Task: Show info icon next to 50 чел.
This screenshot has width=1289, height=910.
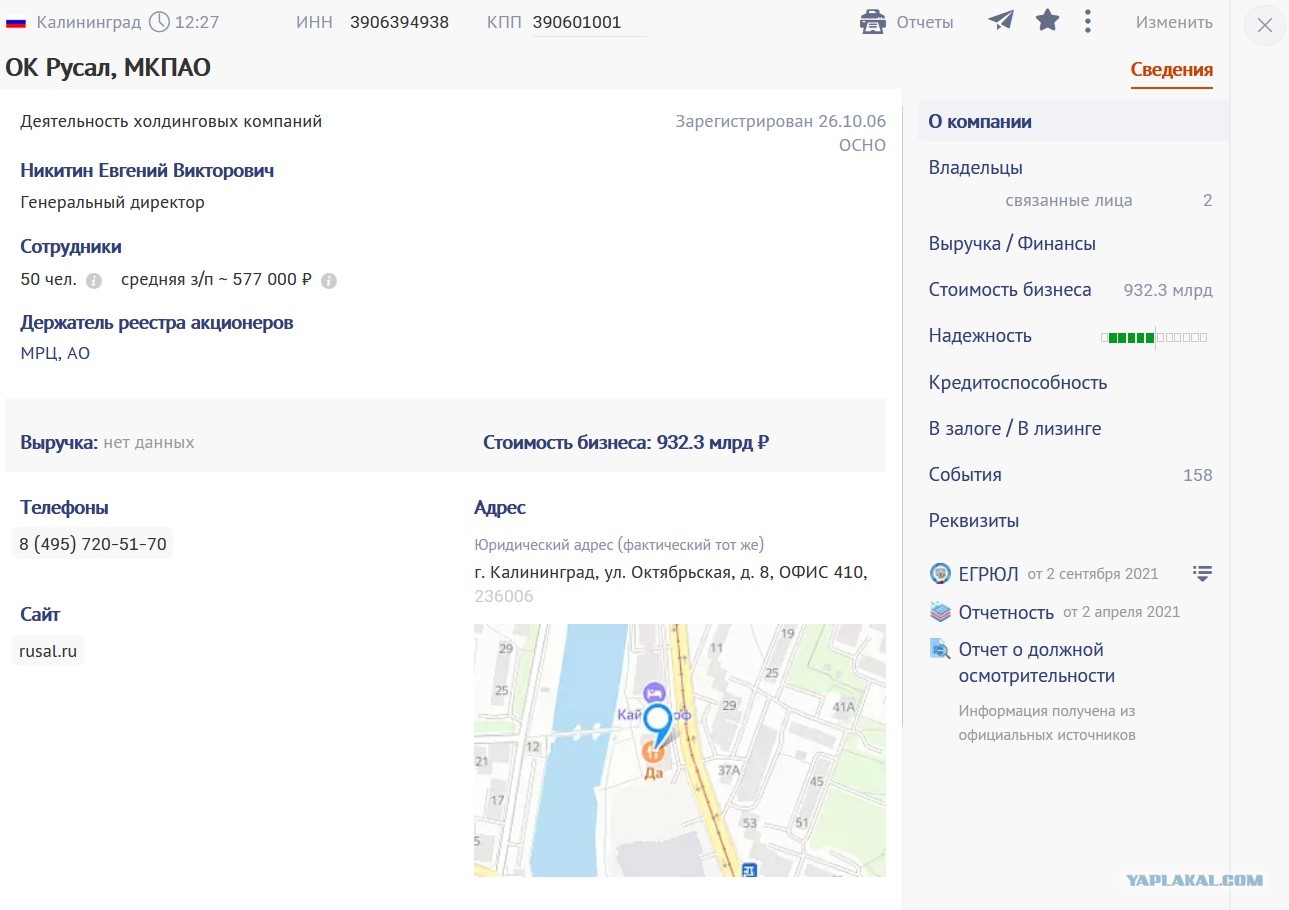Action: (94, 281)
